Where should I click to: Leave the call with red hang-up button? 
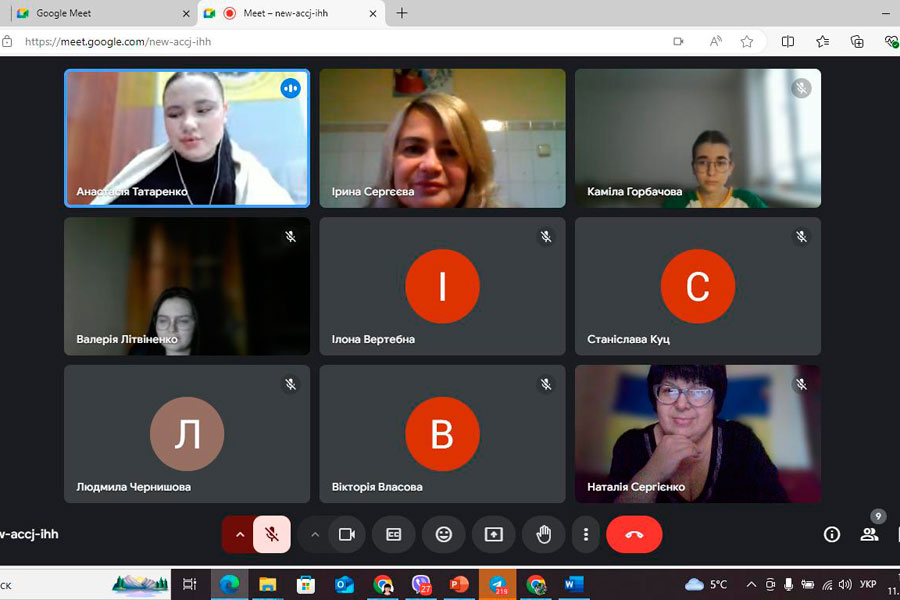pos(634,535)
